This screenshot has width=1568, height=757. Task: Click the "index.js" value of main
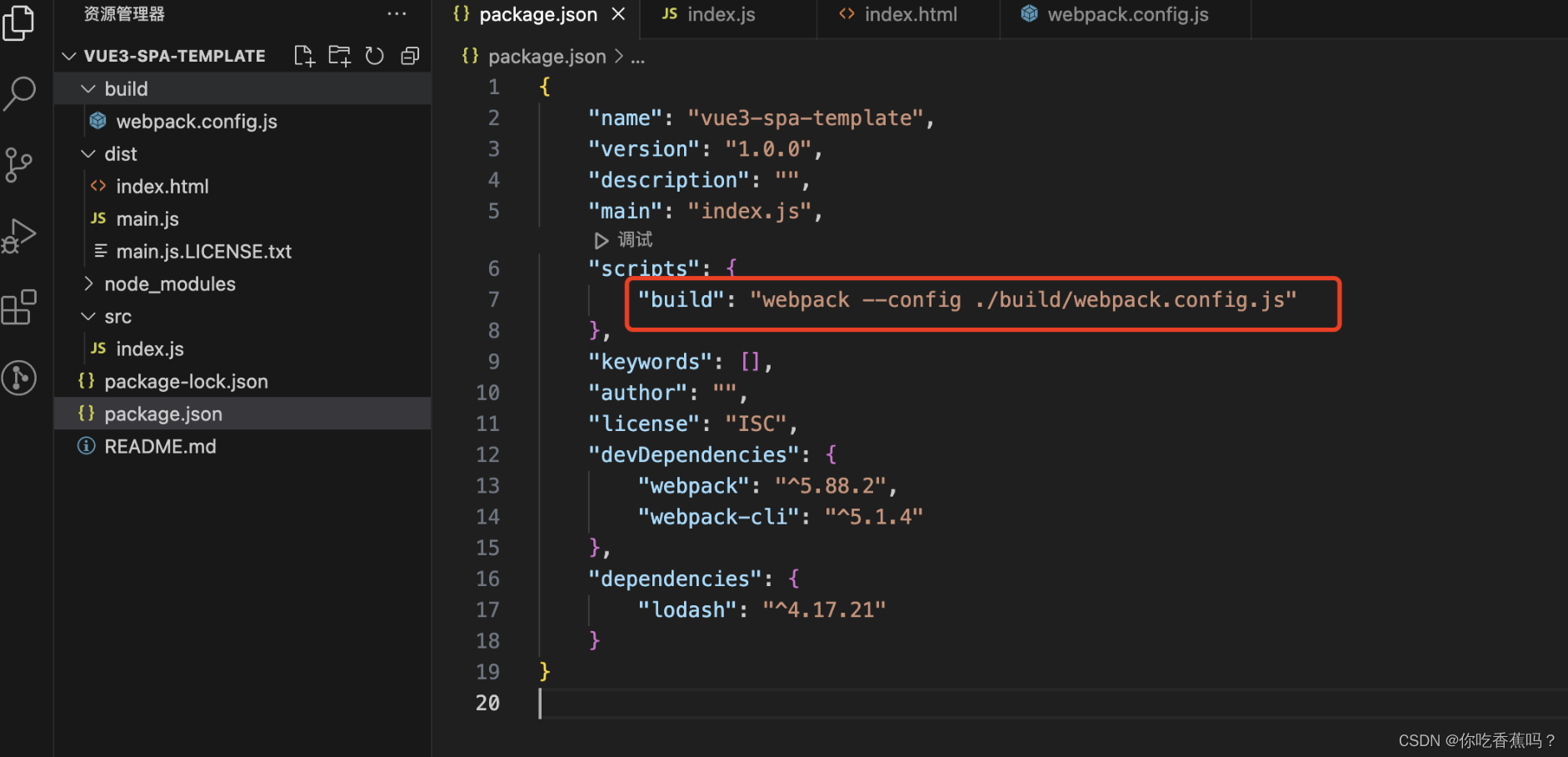[x=749, y=211]
